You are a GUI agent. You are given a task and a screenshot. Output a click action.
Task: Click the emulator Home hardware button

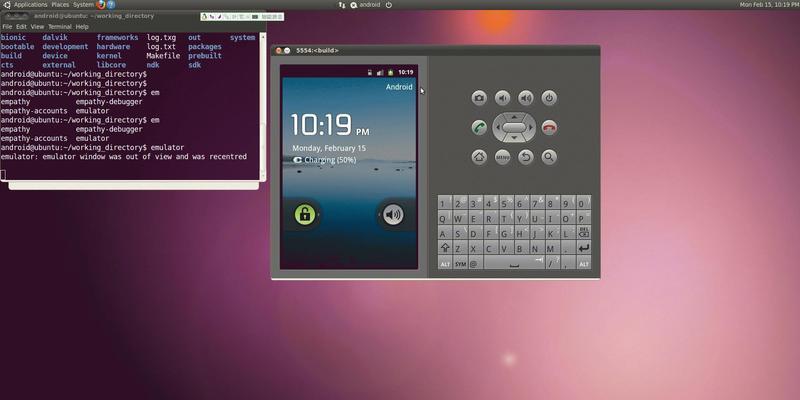(479, 157)
